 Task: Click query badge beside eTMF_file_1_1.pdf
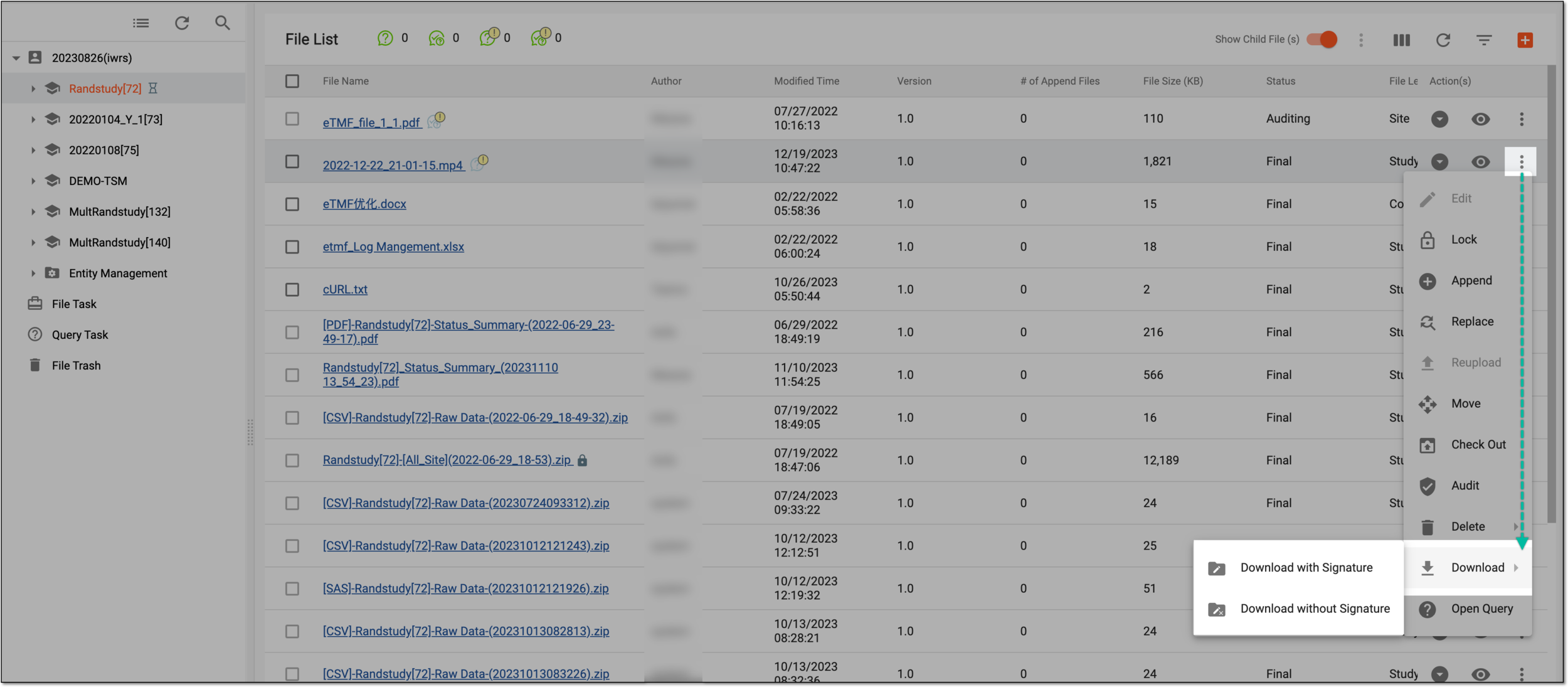pos(437,120)
